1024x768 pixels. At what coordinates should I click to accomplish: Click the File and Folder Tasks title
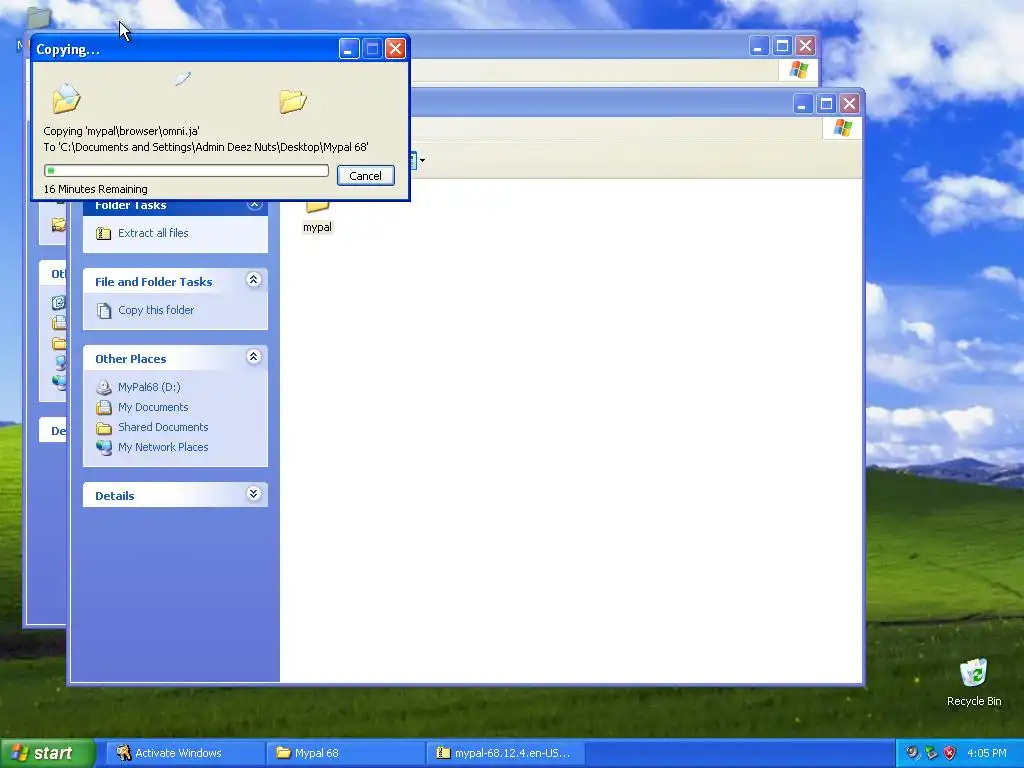pyautogui.click(x=153, y=282)
